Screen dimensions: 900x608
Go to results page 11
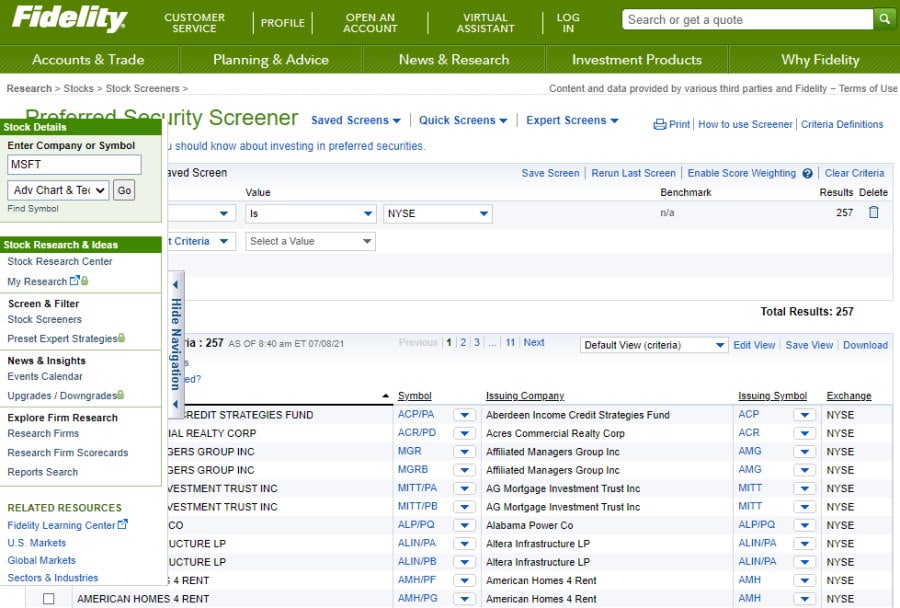510,342
